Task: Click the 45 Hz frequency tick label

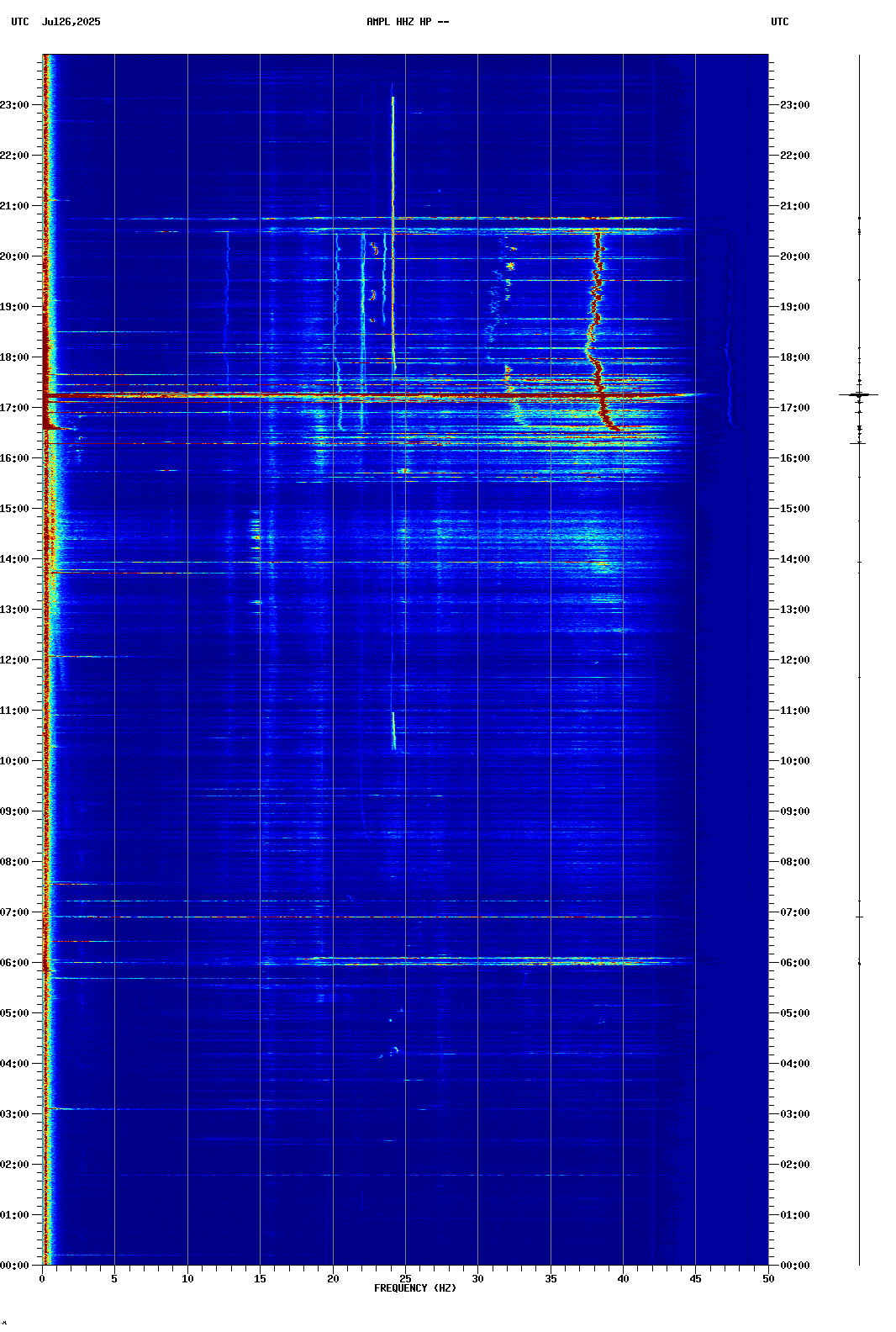Action: point(695,1279)
